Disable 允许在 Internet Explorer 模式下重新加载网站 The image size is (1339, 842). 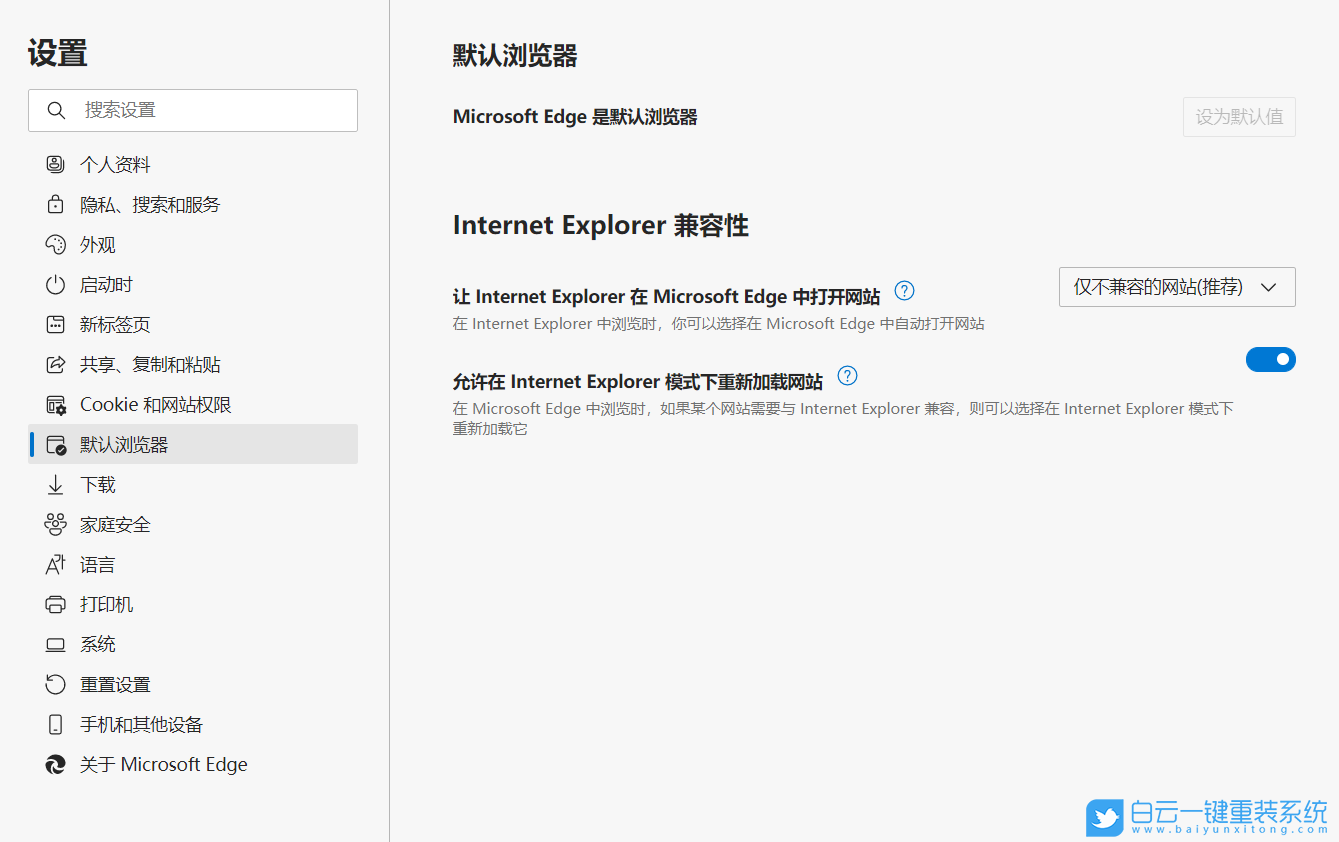1271,359
